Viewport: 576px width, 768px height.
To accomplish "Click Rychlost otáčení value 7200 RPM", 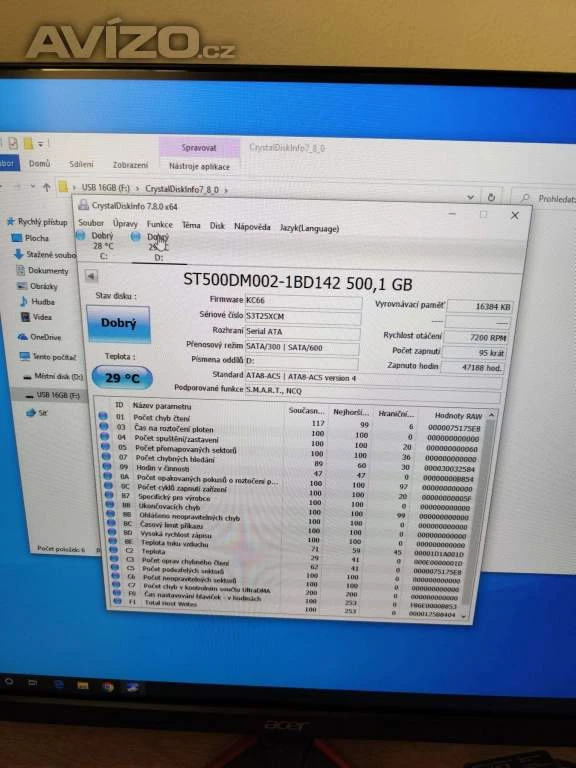I will 476,337.
